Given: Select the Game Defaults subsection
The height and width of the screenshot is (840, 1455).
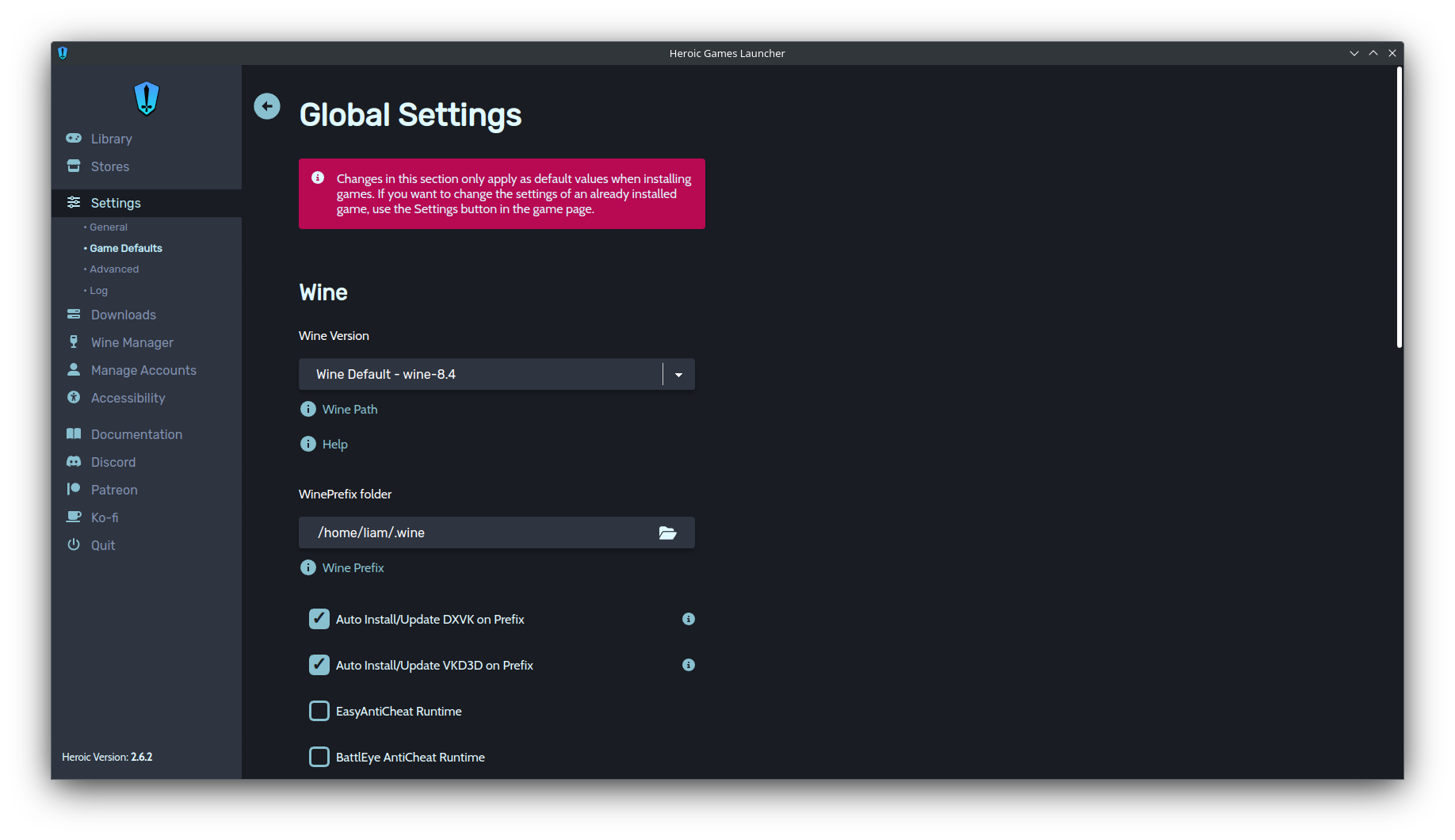Looking at the screenshot, I should pos(126,248).
